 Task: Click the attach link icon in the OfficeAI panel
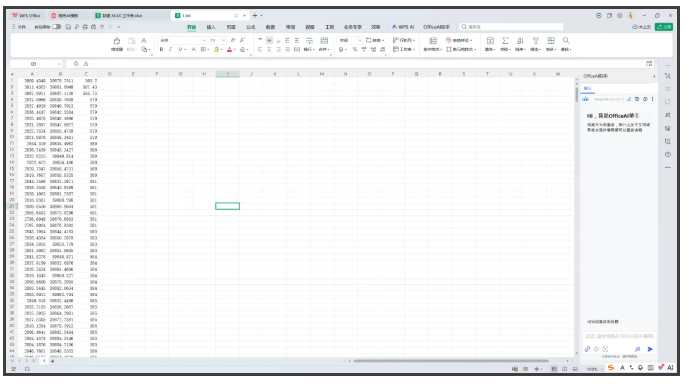pos(587,349)
